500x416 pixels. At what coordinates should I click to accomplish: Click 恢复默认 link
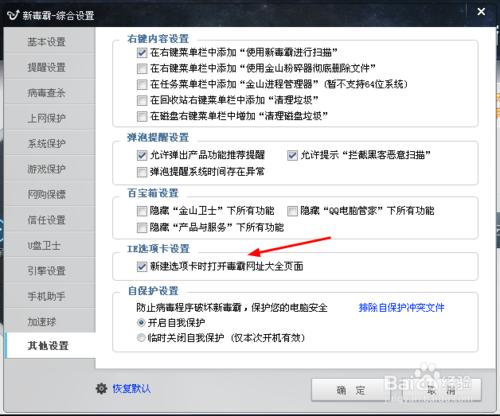132,388
